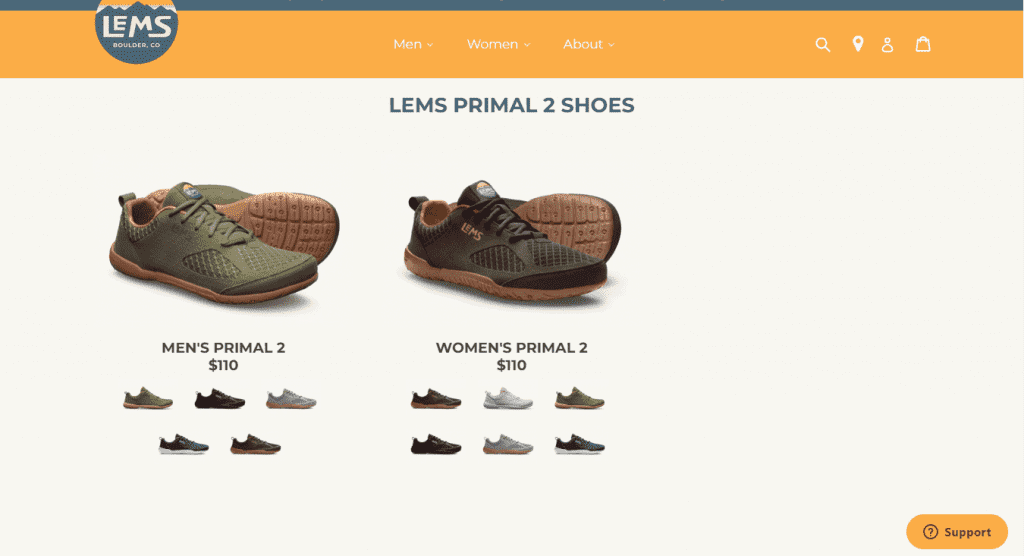Open the search magnifier icon

822,44
